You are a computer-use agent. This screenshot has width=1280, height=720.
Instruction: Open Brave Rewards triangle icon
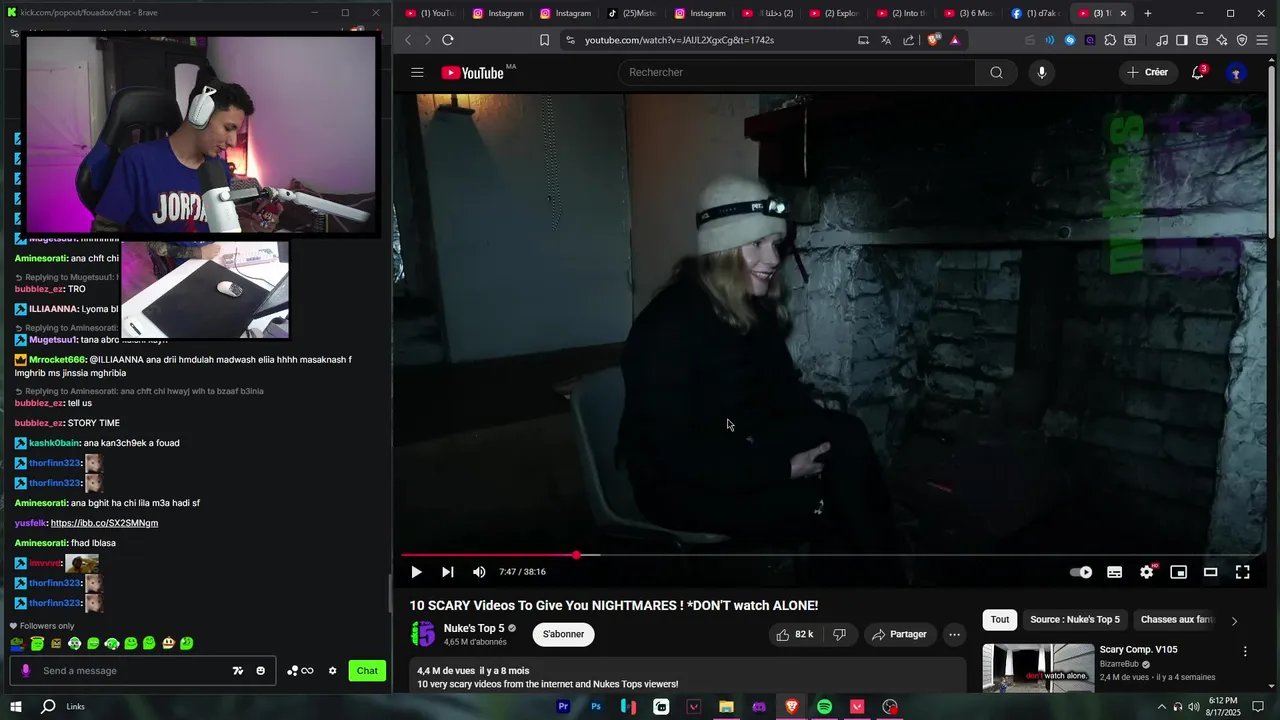click(x=955, y=40)
